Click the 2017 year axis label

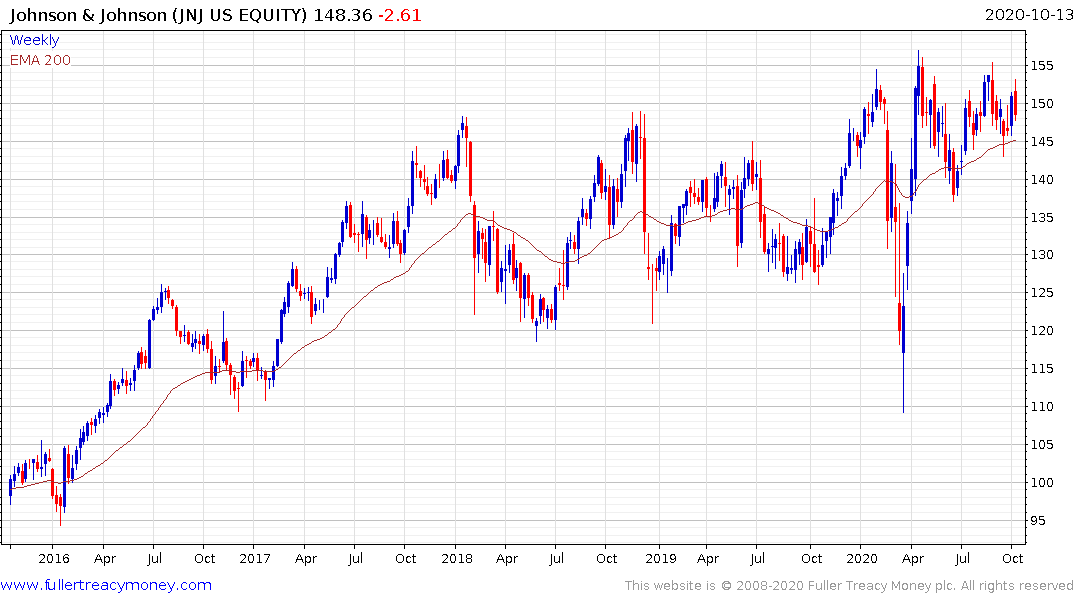(x=255, y=558)
